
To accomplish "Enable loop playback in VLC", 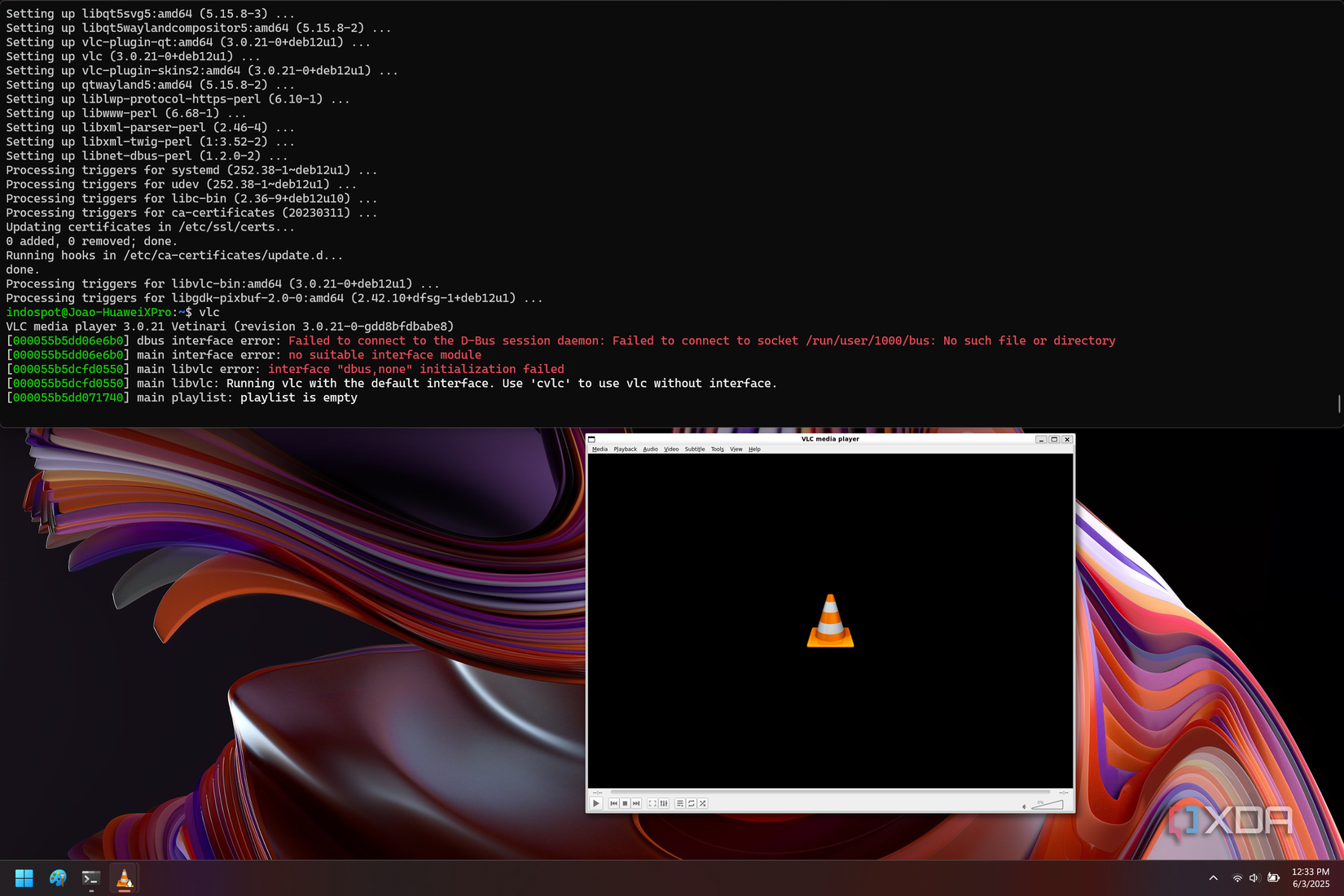I will click(x=691, y=803).
